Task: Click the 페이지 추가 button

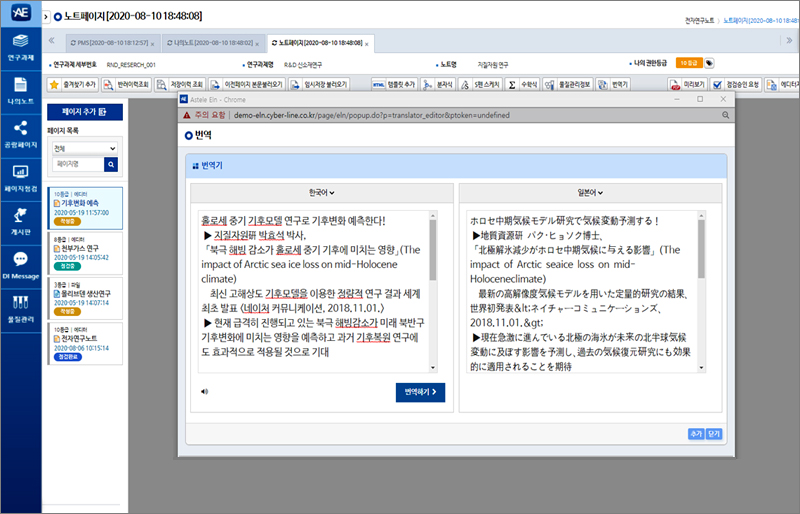Action: coord(84,112)
